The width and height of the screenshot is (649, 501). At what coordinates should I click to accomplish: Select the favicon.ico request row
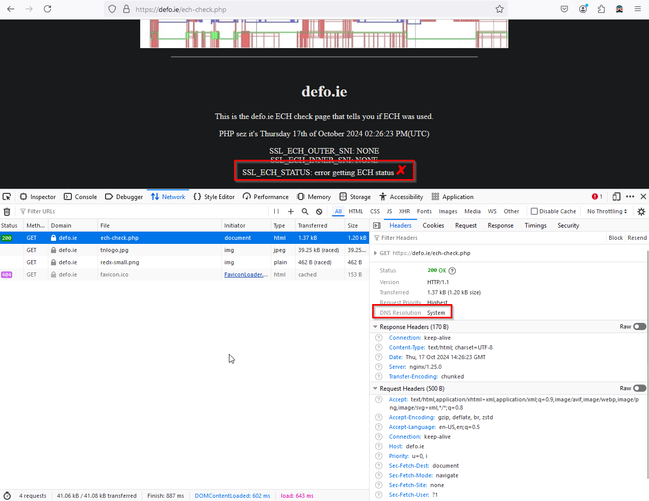click(184, 275)
